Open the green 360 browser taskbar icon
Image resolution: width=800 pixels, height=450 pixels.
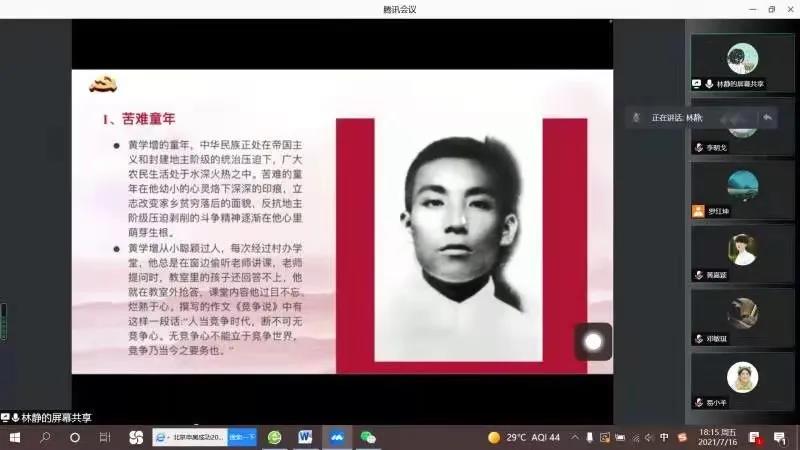point(275,438)
